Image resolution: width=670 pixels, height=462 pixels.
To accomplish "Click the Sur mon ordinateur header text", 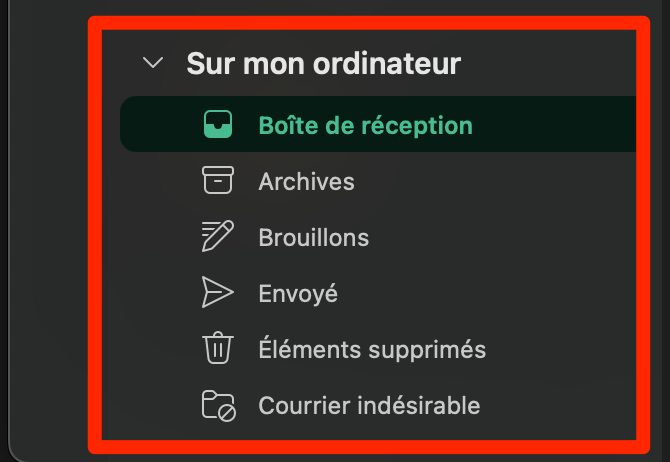I will point(323,64).
